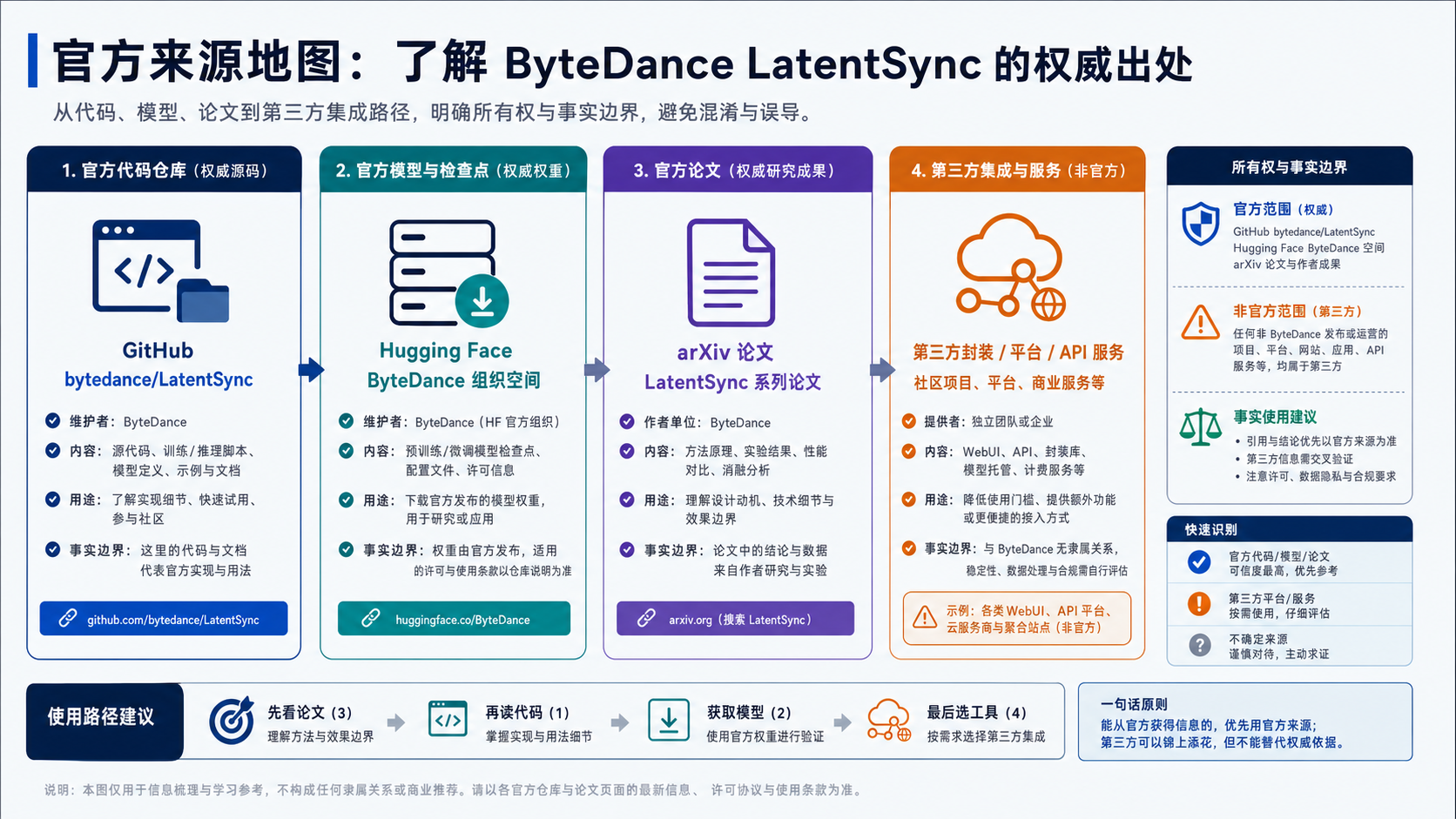
Task: Select header 2. 官方模型与检查点
Action: [x=453, y=170]
